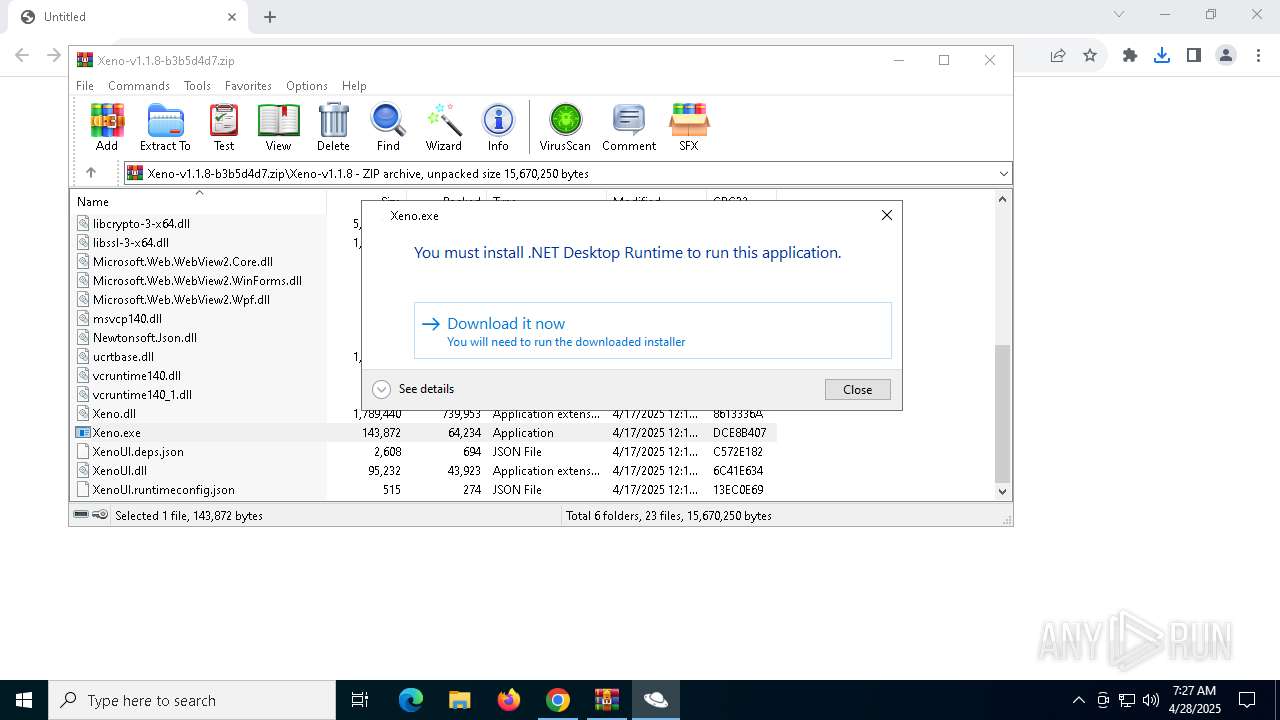
Task: Select Xeno.exe file row
Action: [425, 433]
